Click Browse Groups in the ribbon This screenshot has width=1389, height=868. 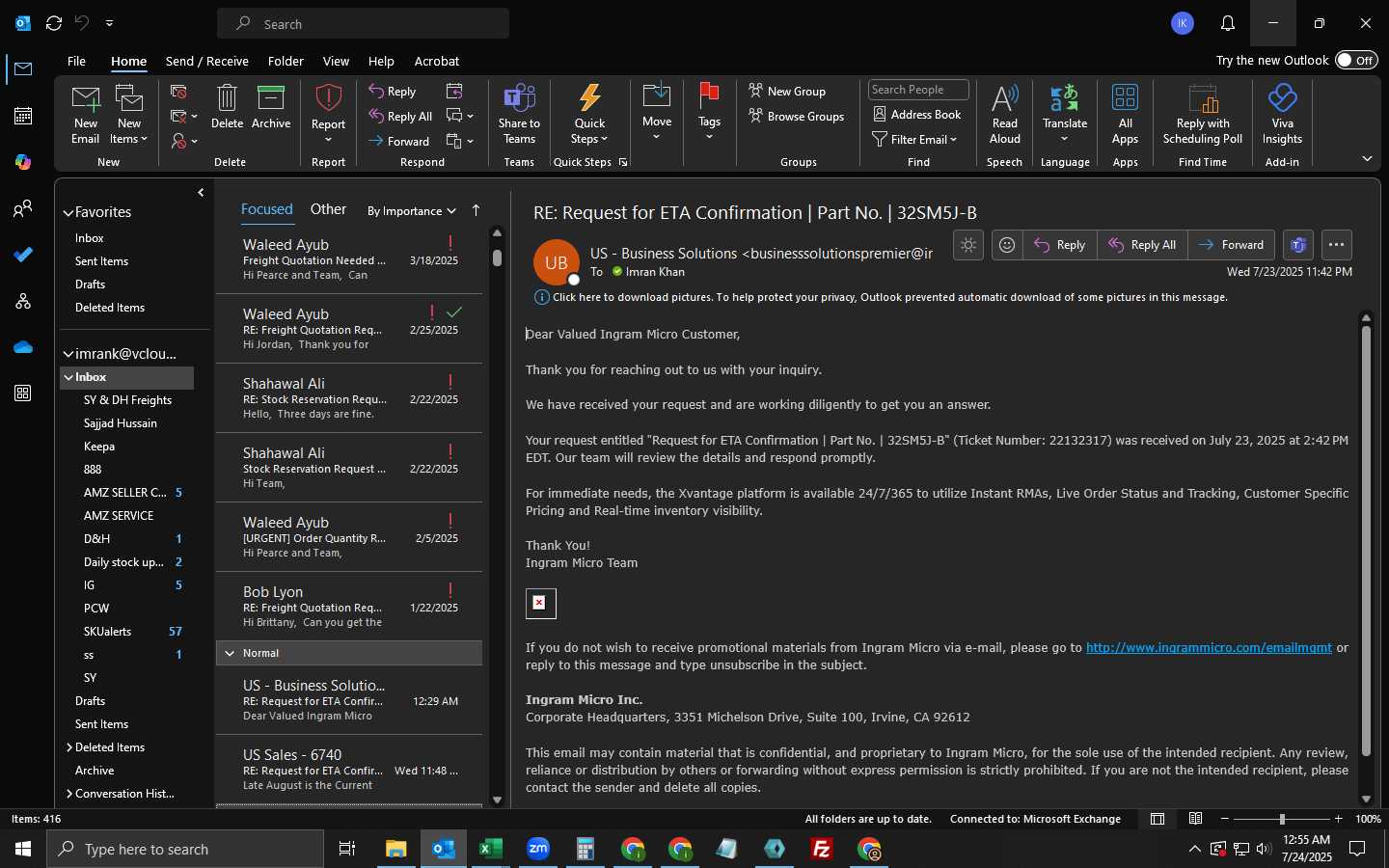[796, 117]
